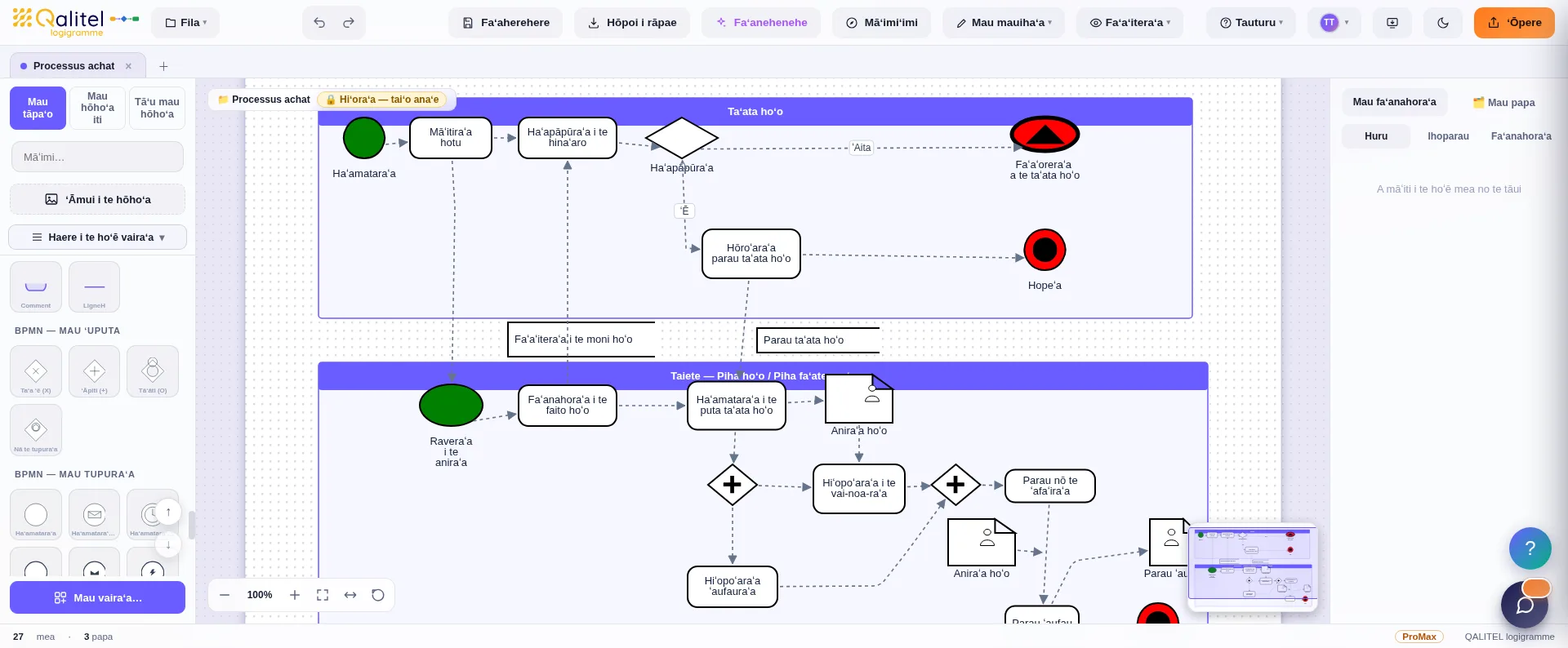Click the ProMax badge
This screenshot has height=648, width=1568.
coord(1419,637)
